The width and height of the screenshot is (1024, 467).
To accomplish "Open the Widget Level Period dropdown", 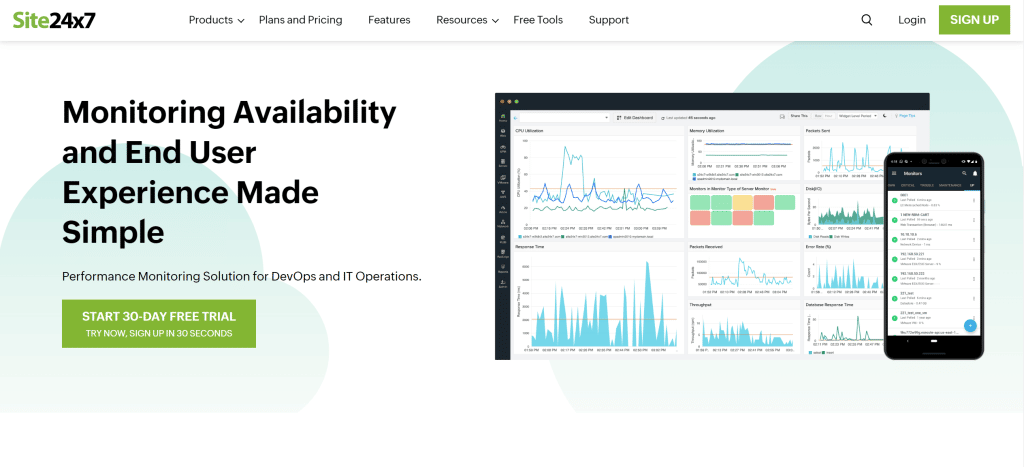I will (857, 116).
